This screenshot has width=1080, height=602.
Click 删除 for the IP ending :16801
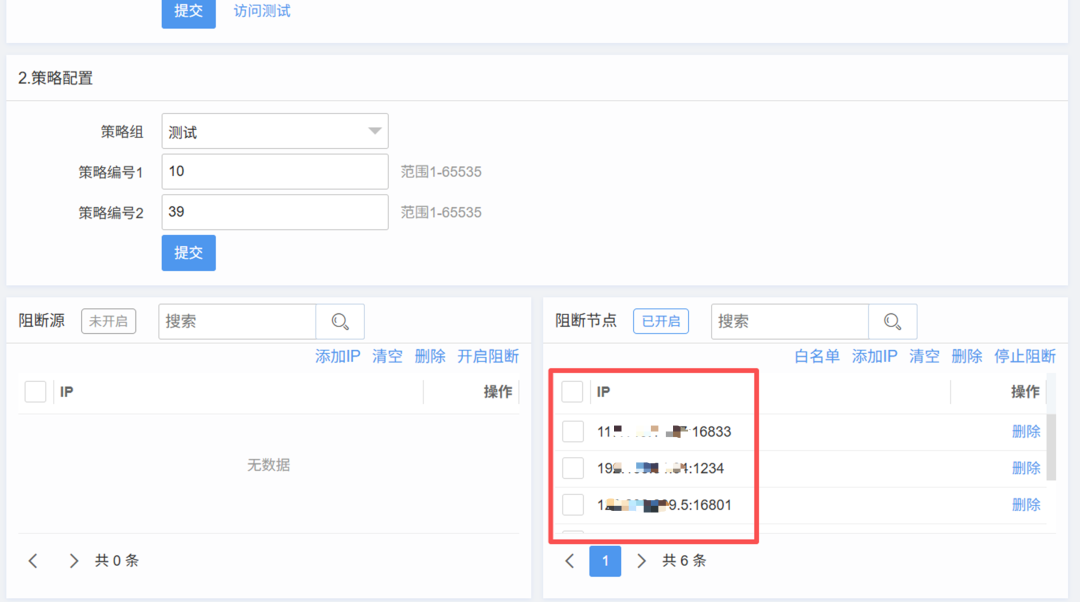click(1026, 505)
